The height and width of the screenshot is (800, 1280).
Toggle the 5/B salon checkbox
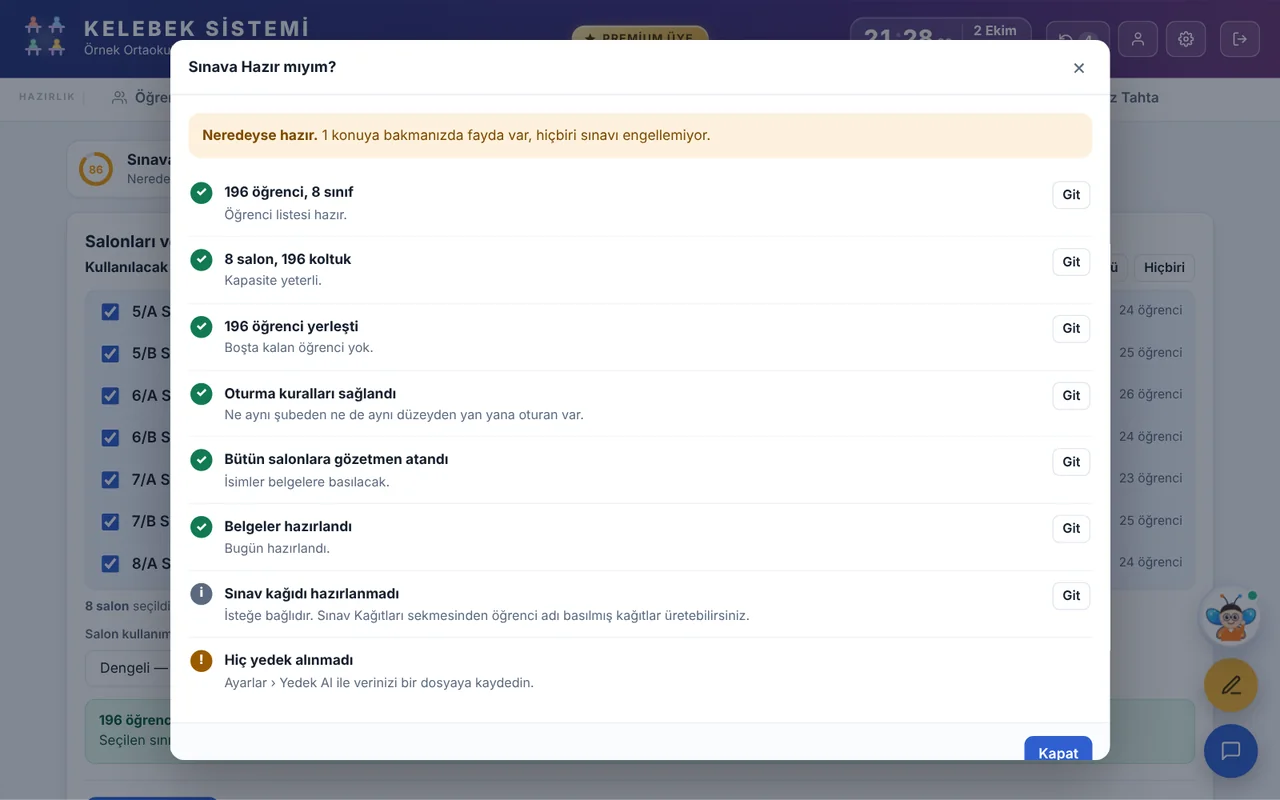(111, 354)
